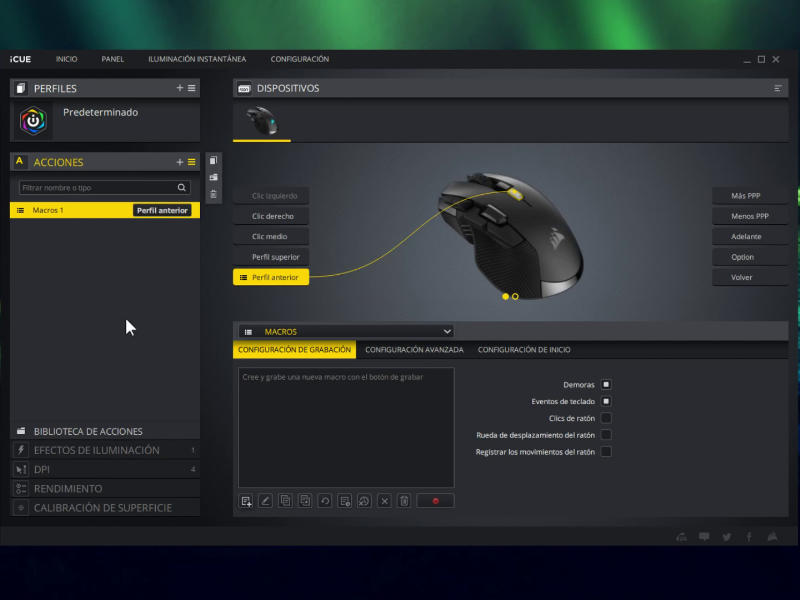Switch to CONFIGURACIÓN AVANZADA tab
The height and width of the screenshot is (600, 800).
414,349
